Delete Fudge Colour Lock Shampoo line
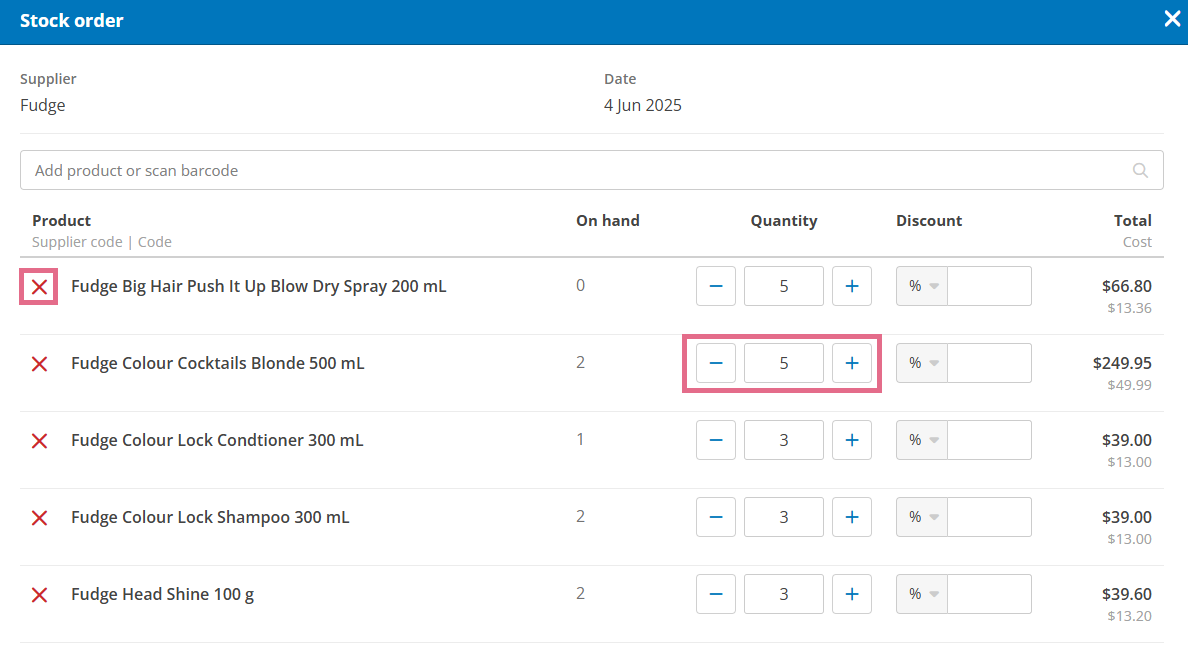This screenshot has height=645, width=1188. click(x=39, y=518)
